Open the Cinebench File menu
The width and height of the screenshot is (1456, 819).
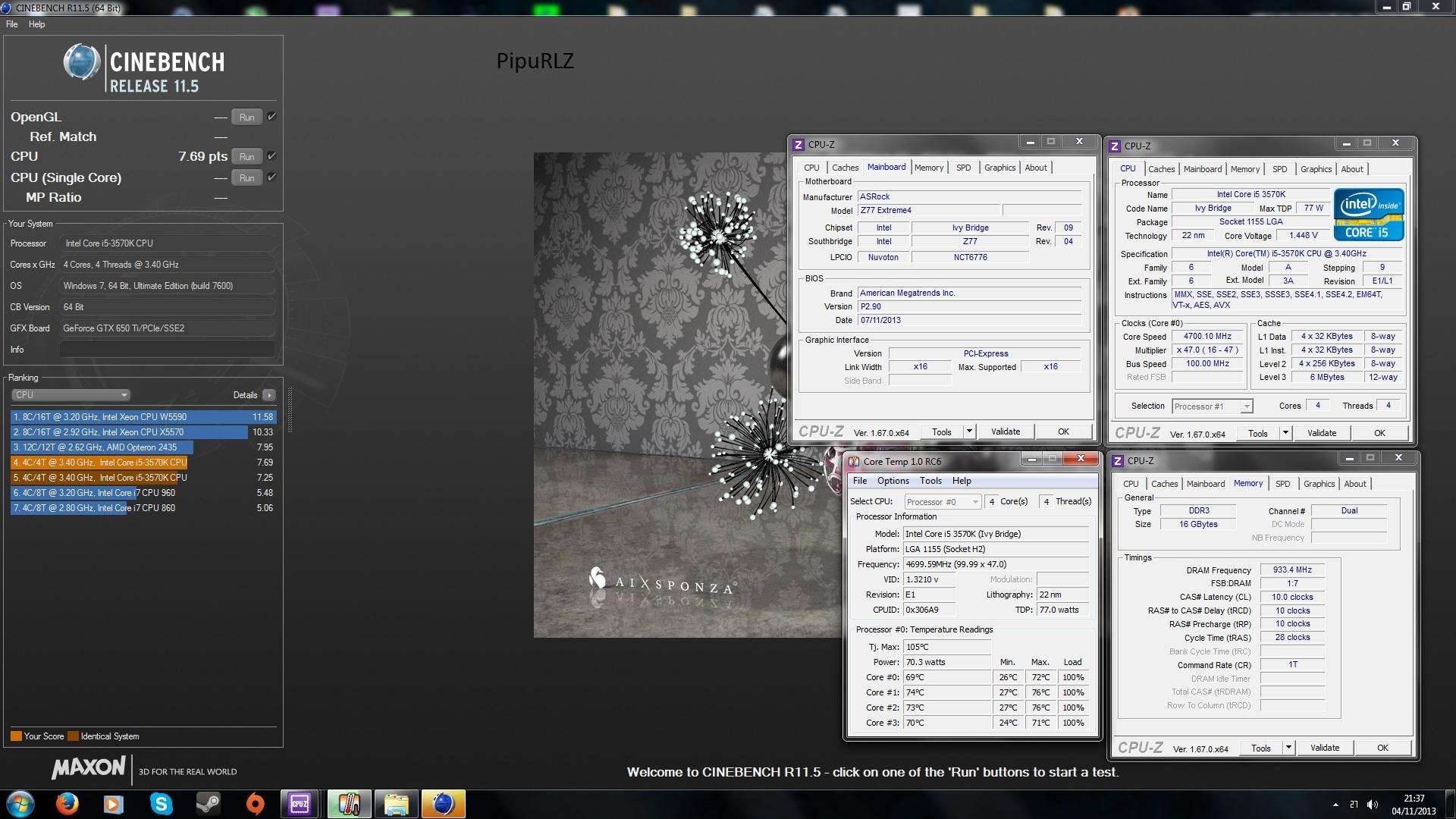coord(12,24)
